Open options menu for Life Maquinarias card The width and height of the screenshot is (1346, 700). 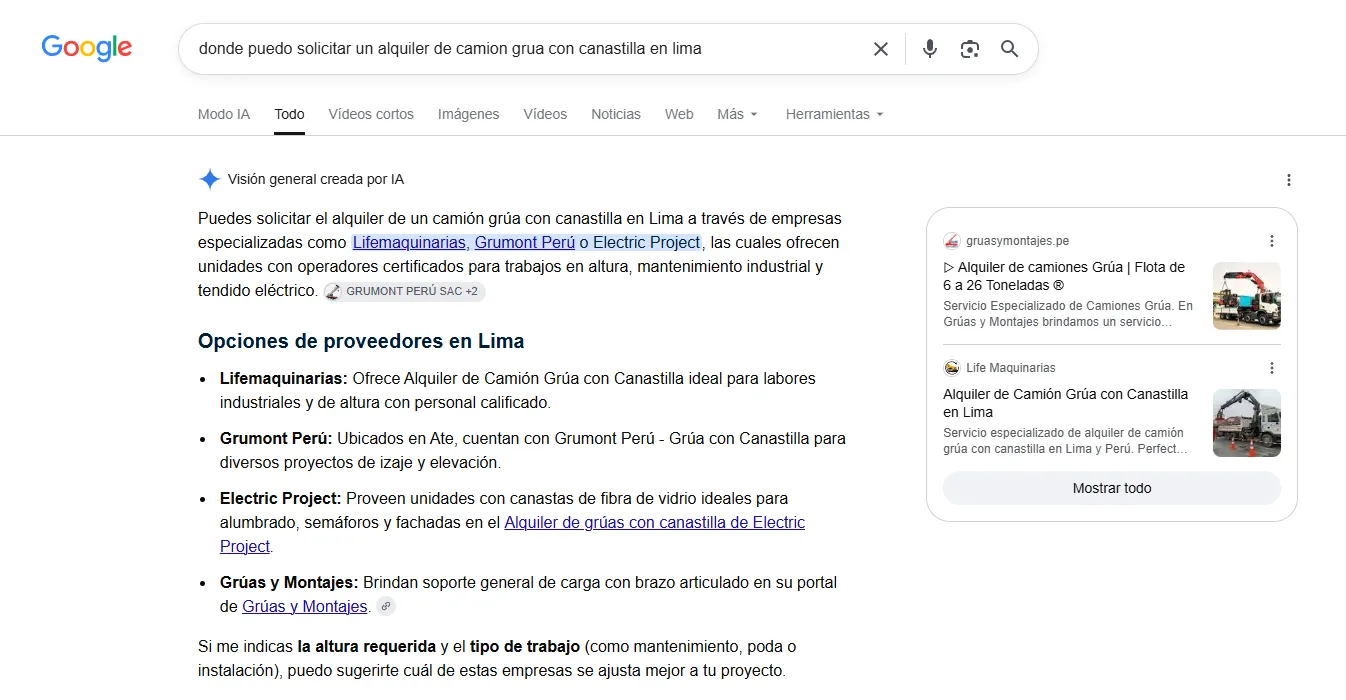pyautogui.click(x=1272, y=368)
